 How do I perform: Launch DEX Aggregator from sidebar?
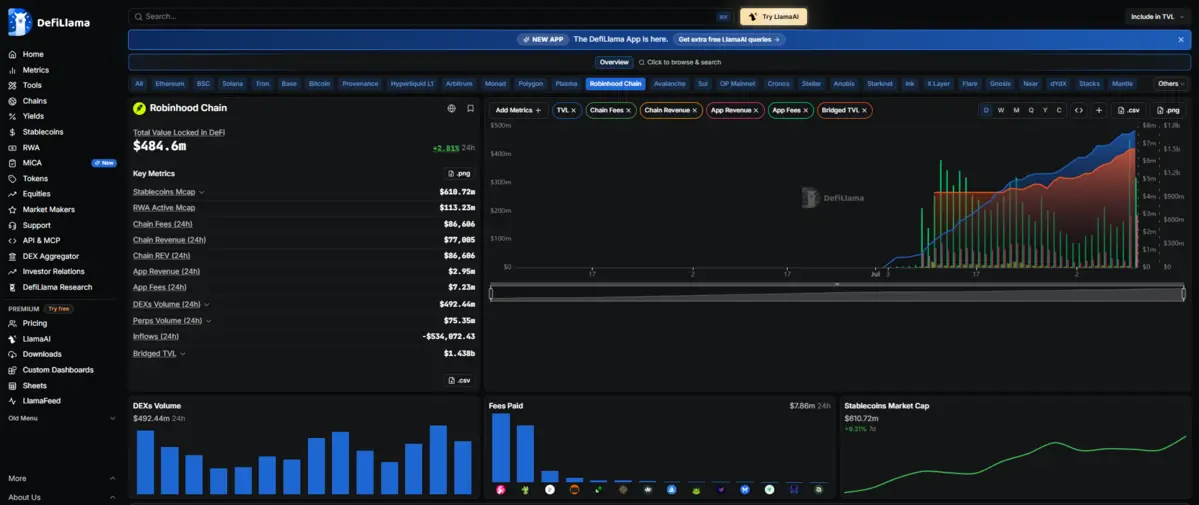click(44, 256)
